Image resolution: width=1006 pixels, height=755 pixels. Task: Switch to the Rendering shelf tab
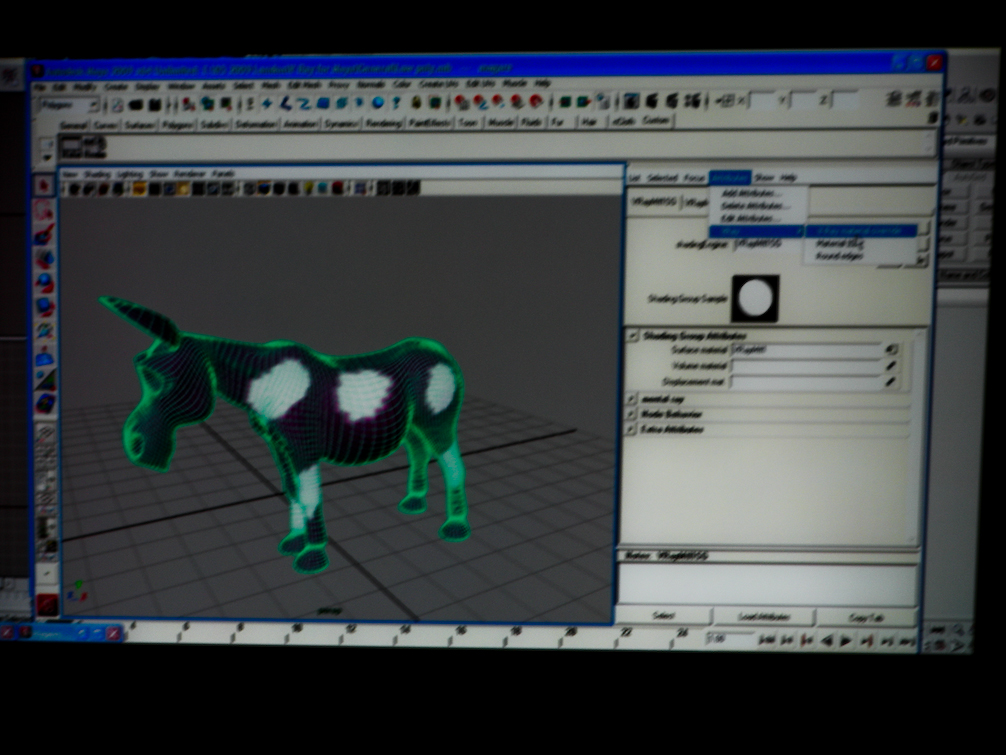point(383,123)
